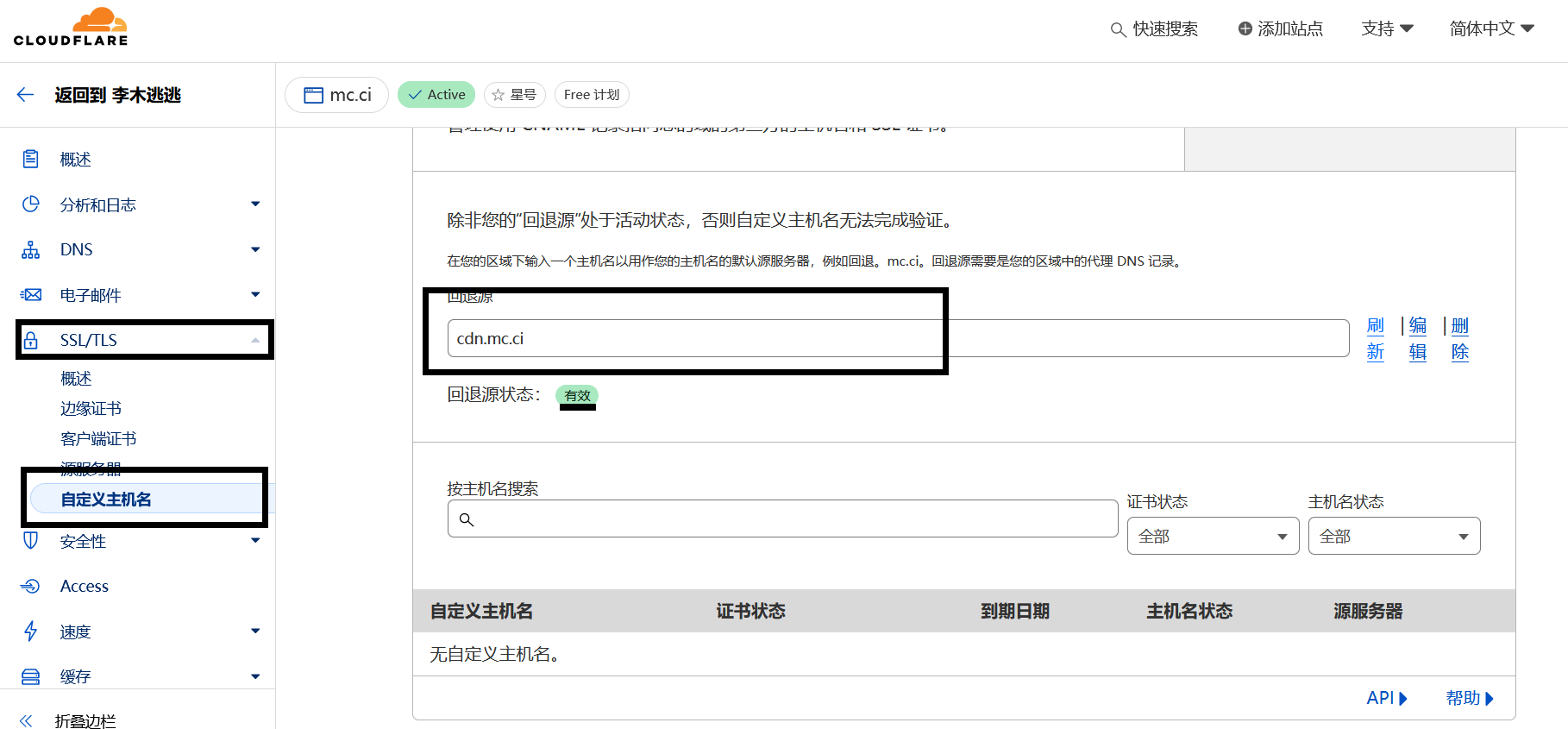Image resolution: width=1568 pixels, height=729 pixels.
Task: Open the Access sidebar item
Action: point(85,586)
